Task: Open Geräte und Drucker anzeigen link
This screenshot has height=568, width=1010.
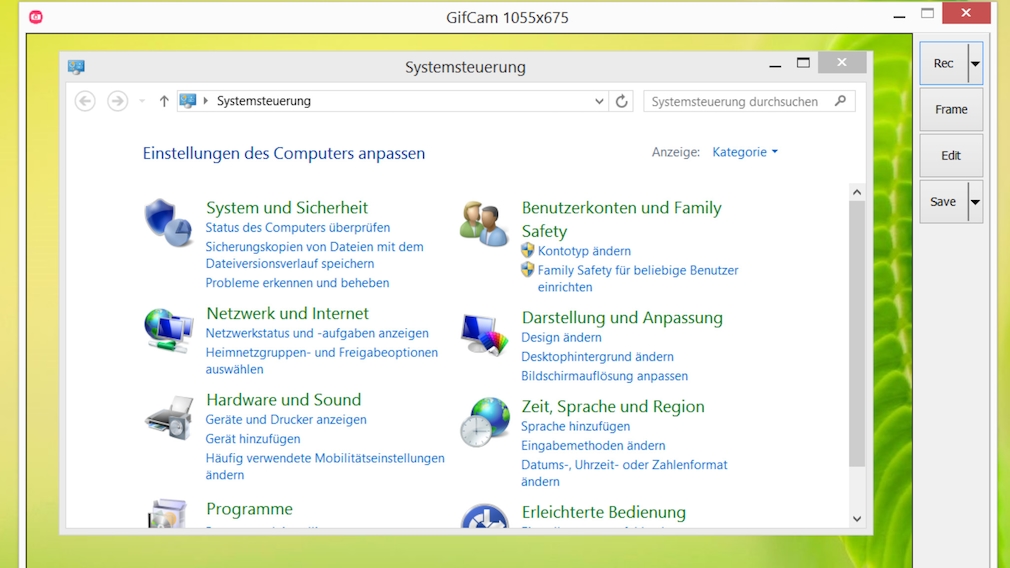Action: [x=286, y=420]
